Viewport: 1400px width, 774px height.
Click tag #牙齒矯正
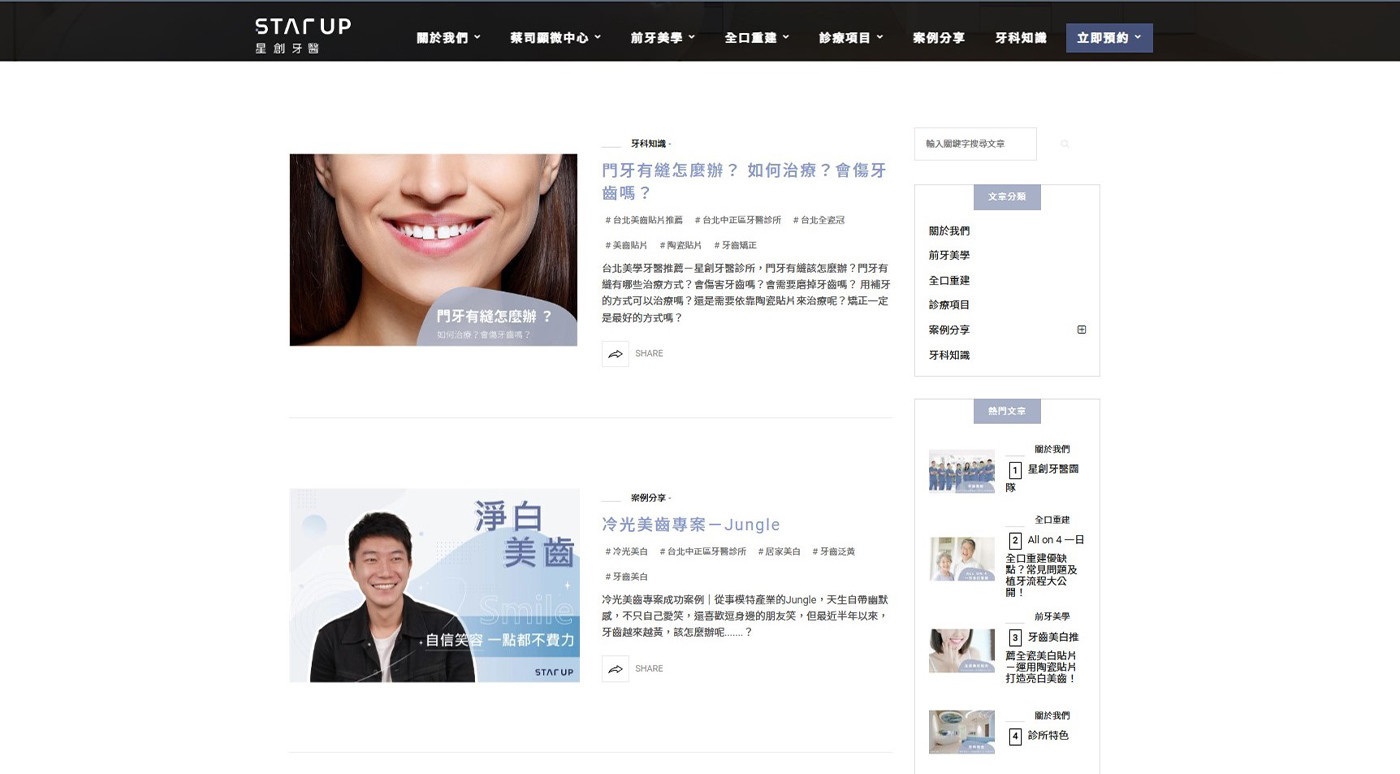click(x=735, y=245)
